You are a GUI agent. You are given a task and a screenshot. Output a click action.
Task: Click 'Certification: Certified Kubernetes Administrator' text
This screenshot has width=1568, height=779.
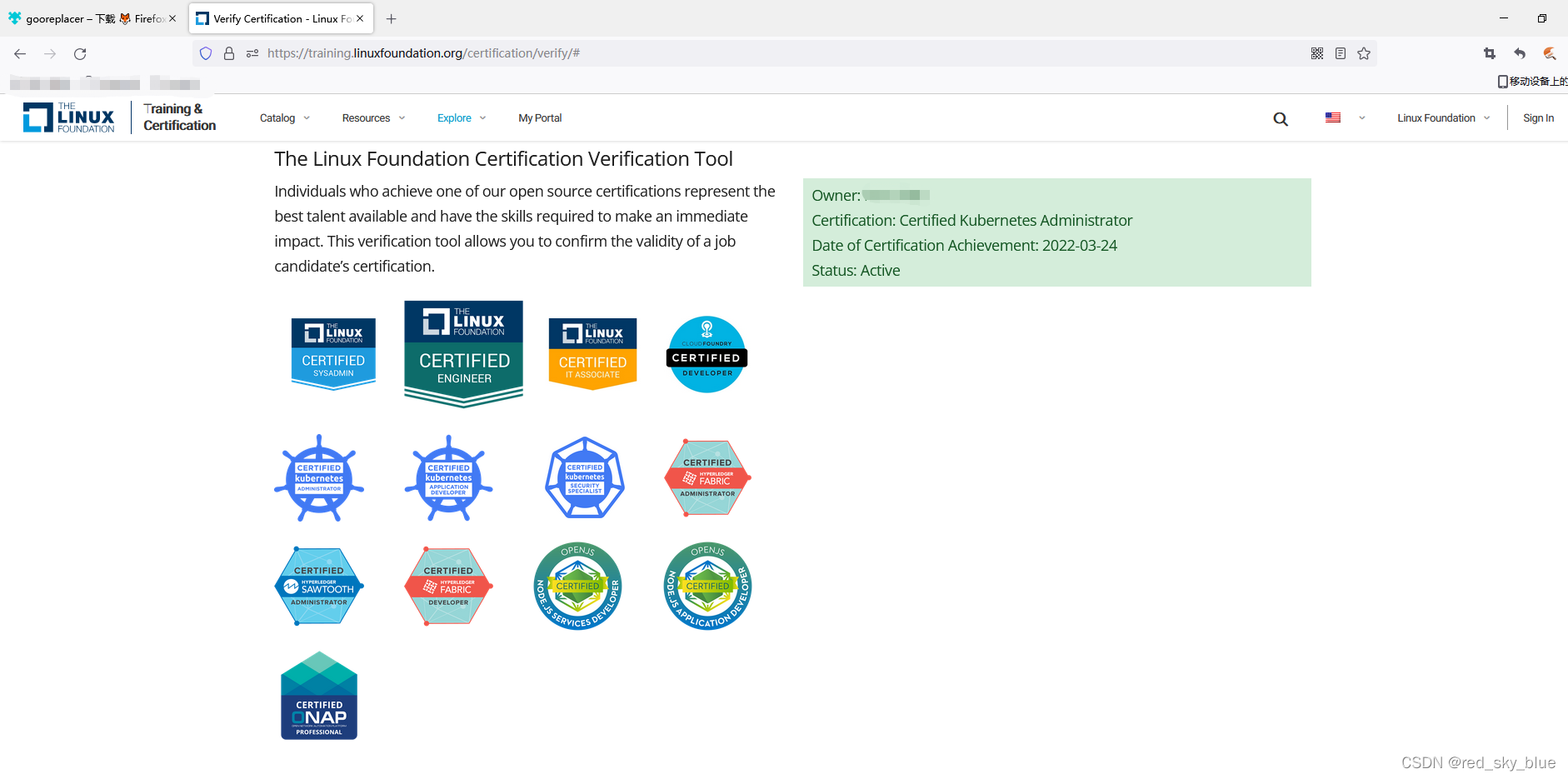pos(971,221)
